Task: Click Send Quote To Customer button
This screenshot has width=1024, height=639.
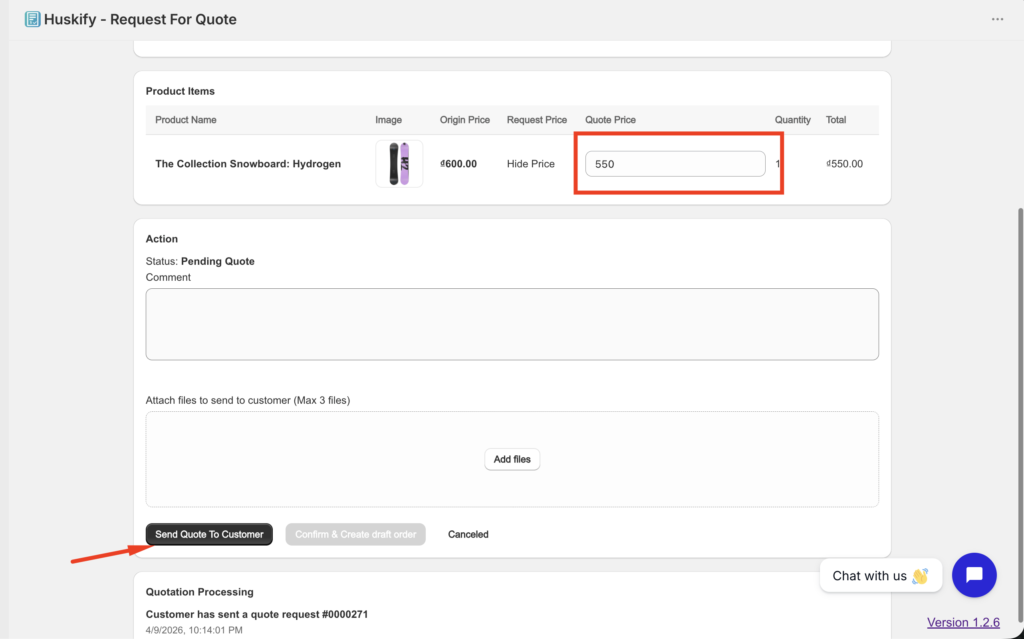Action: (x=209, y=534)
